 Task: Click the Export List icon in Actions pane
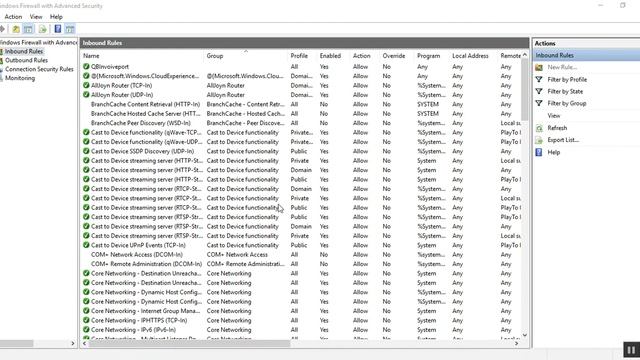(x=539, y=140)
